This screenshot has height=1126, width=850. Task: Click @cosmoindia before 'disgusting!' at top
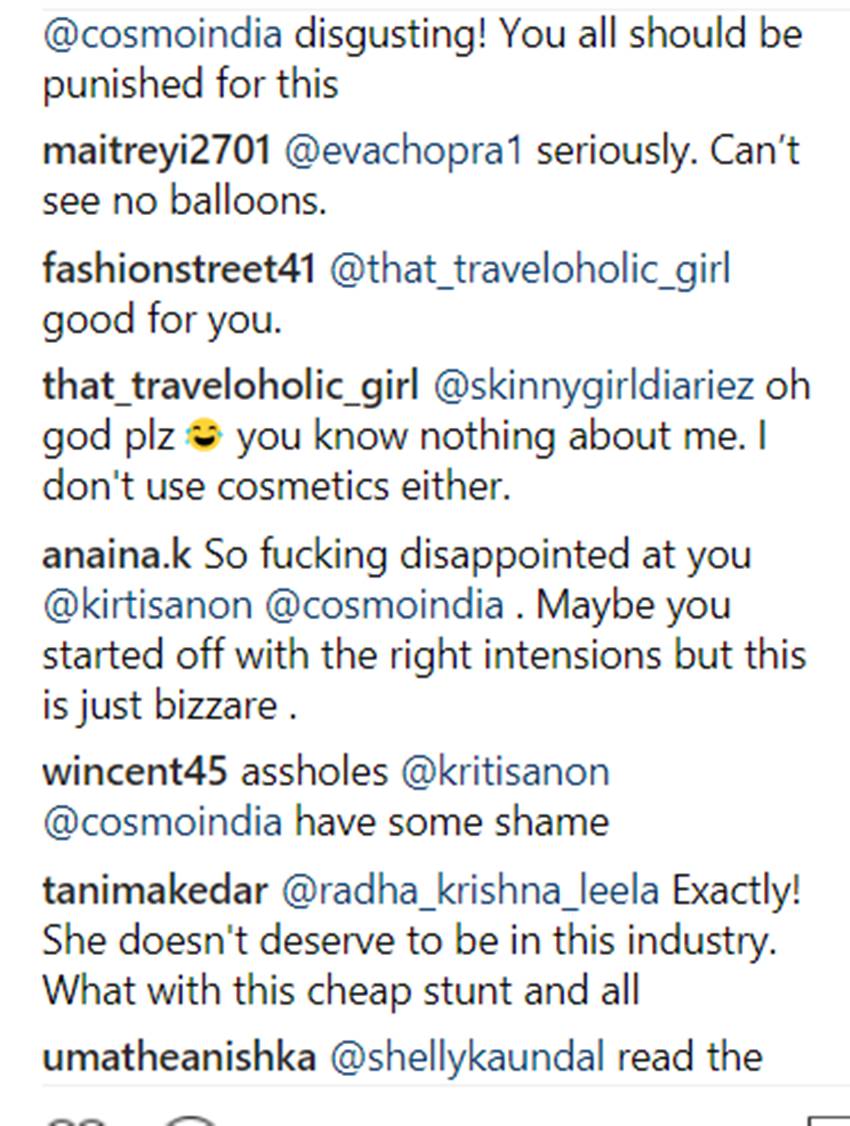tap(162, 34)
